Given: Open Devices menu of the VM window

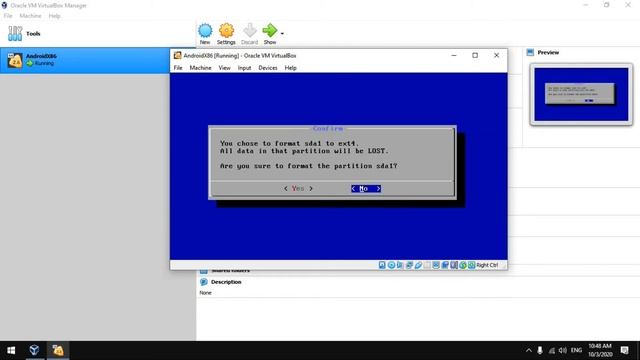Looking at the screenshot, I should pyautogui.click(x=268, y=68).
